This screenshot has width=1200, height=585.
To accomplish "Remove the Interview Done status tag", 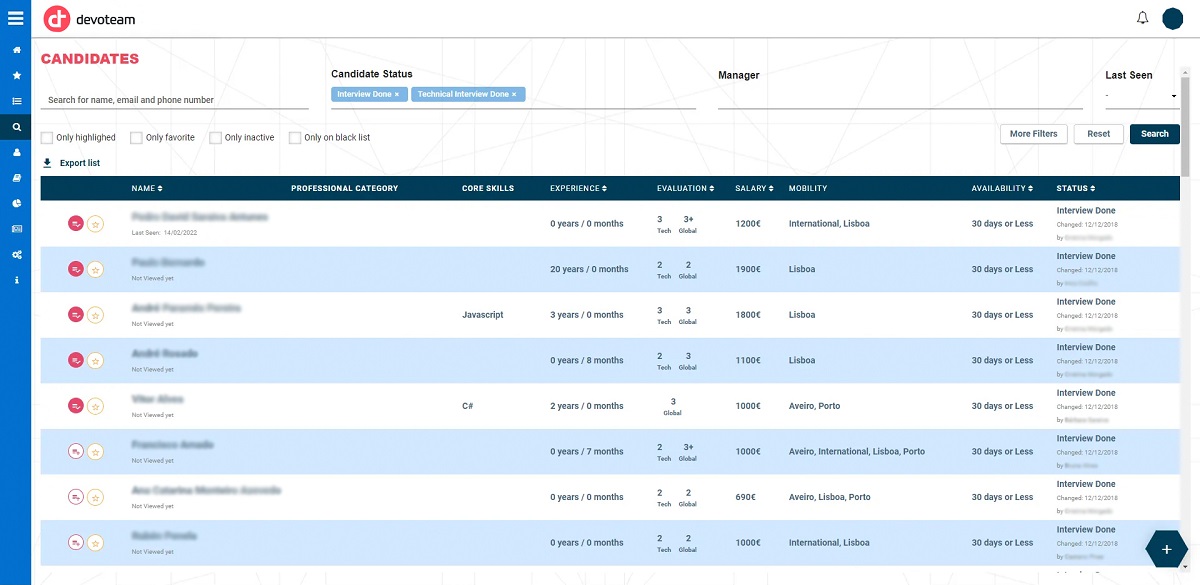I will click(397, 94).
